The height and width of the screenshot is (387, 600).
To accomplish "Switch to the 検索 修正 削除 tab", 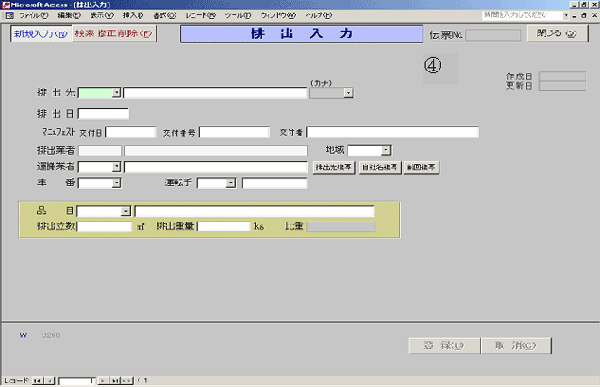I will [x=114, y=34].
